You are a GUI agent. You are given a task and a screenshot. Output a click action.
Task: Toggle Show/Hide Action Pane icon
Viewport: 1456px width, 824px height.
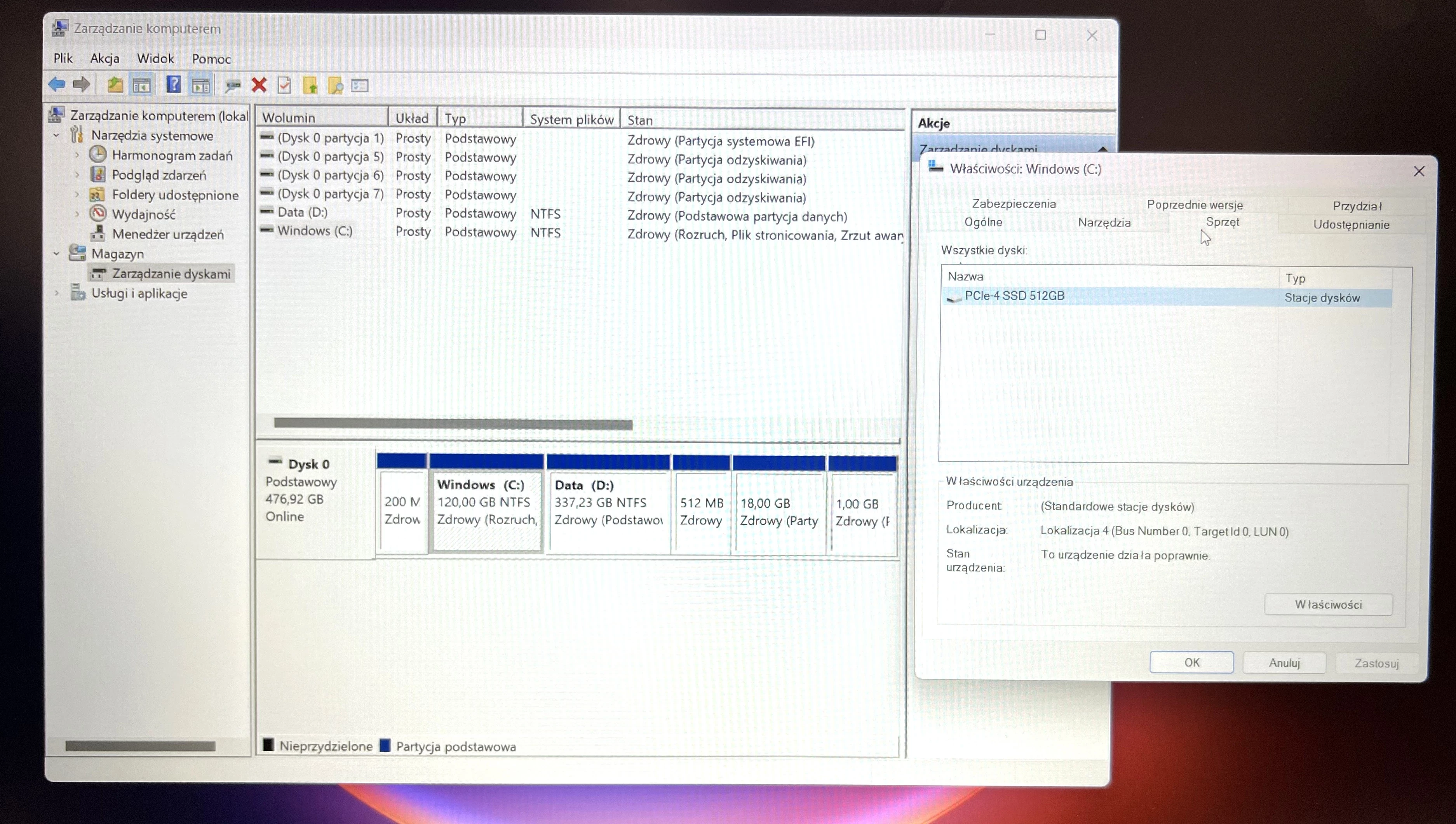[x=200, y=85]
